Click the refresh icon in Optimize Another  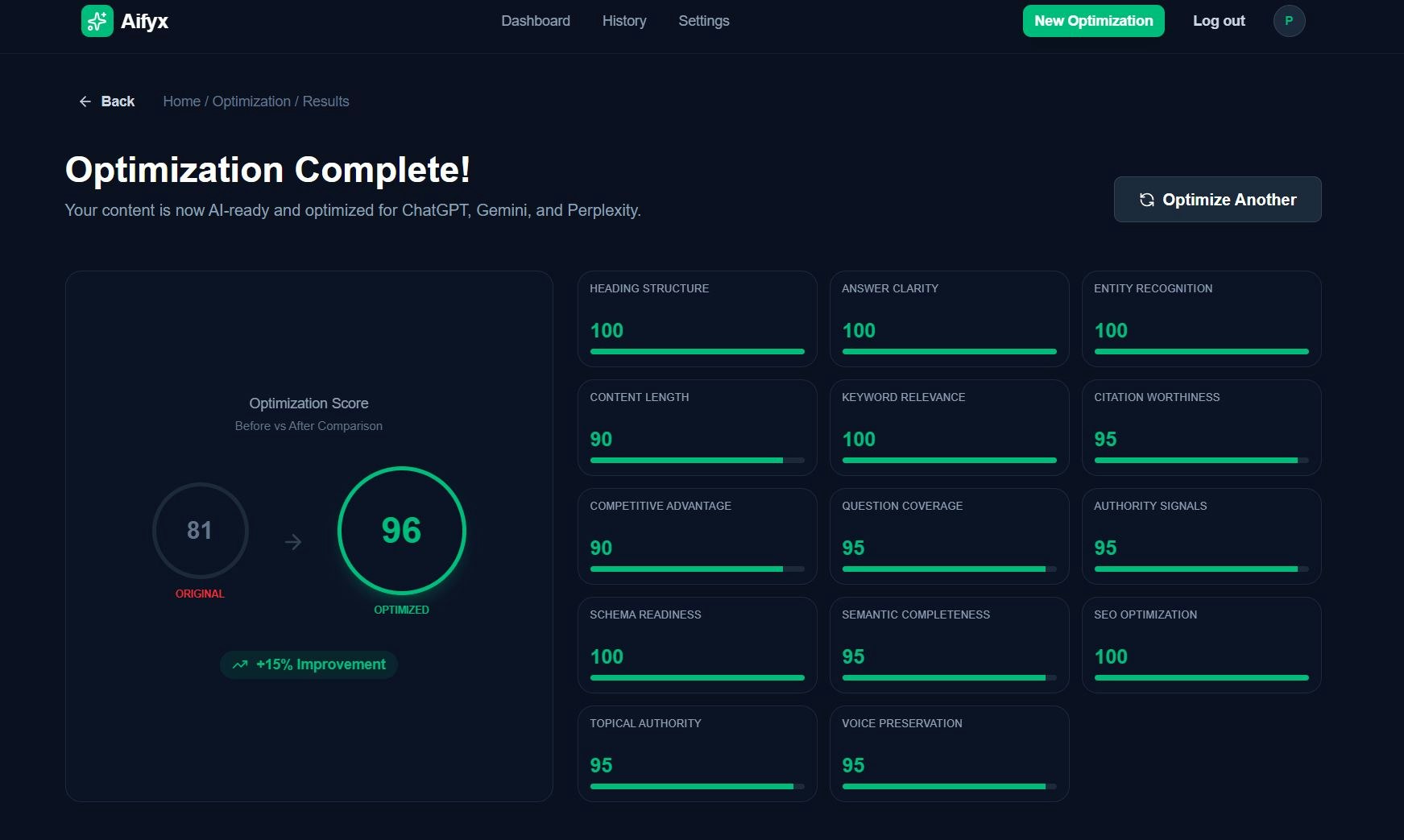[x=1146, y=200]
